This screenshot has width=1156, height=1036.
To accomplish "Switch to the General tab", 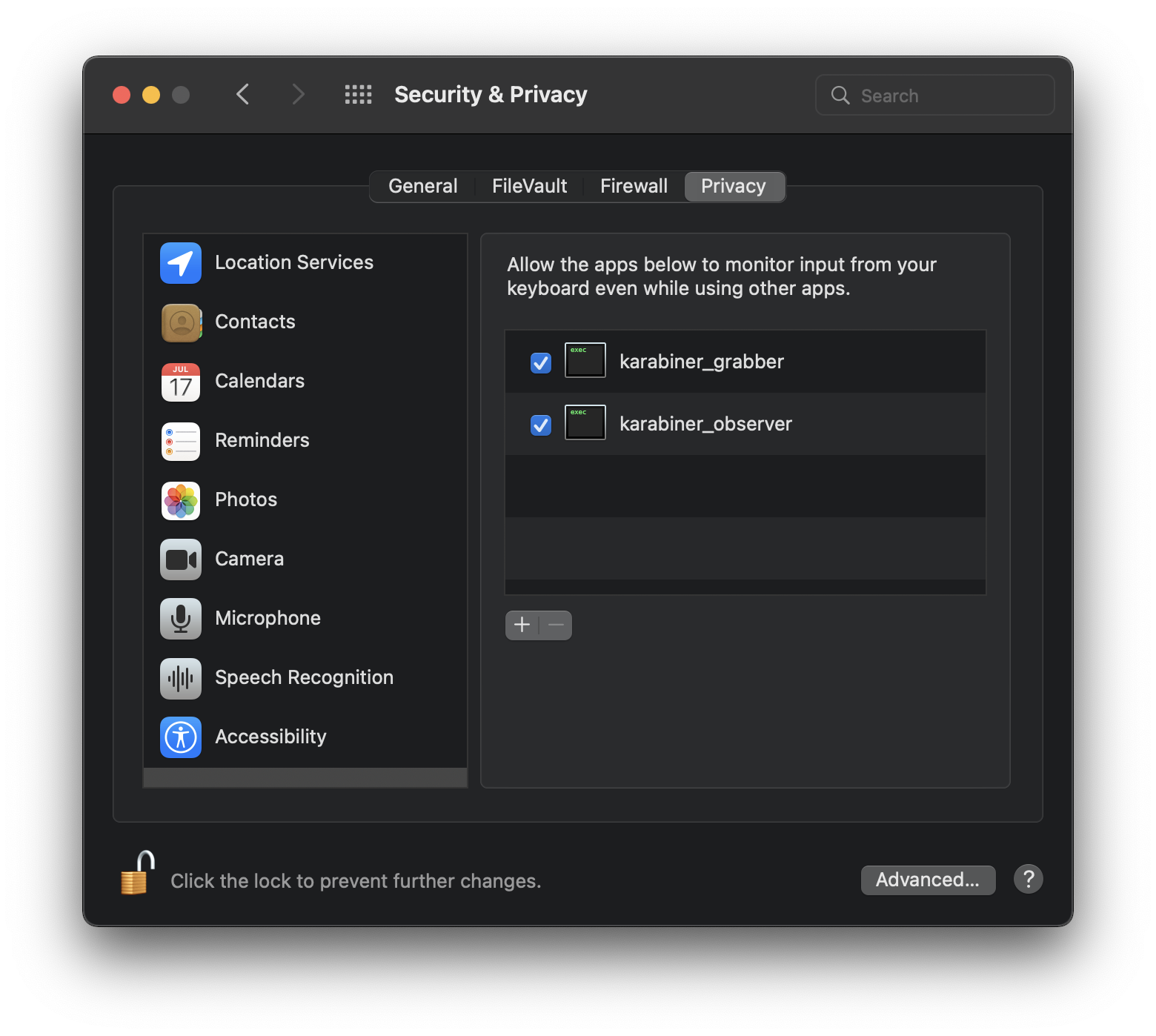I will pyautogui.click(x=422, y=186).
